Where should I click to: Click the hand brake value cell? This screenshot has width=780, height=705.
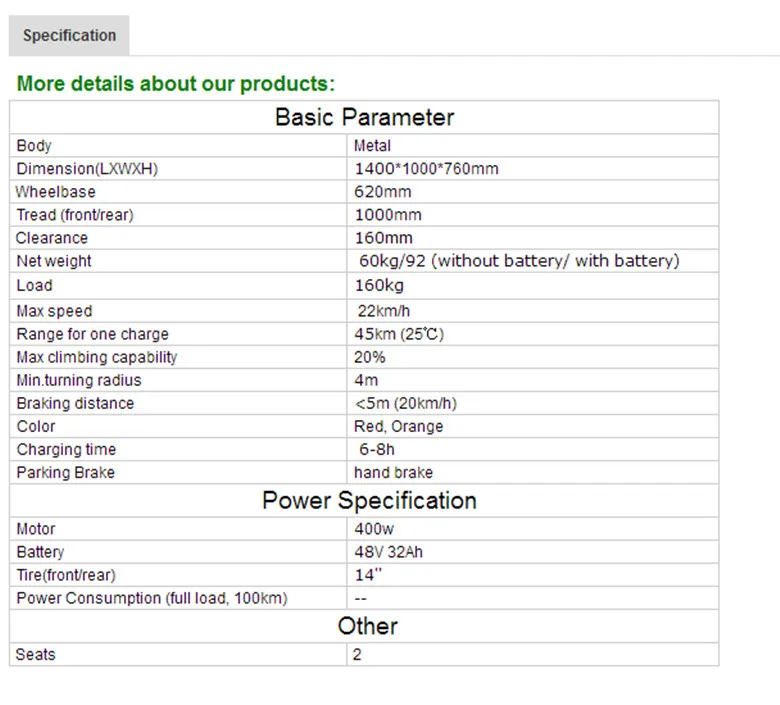coord(533,472)
